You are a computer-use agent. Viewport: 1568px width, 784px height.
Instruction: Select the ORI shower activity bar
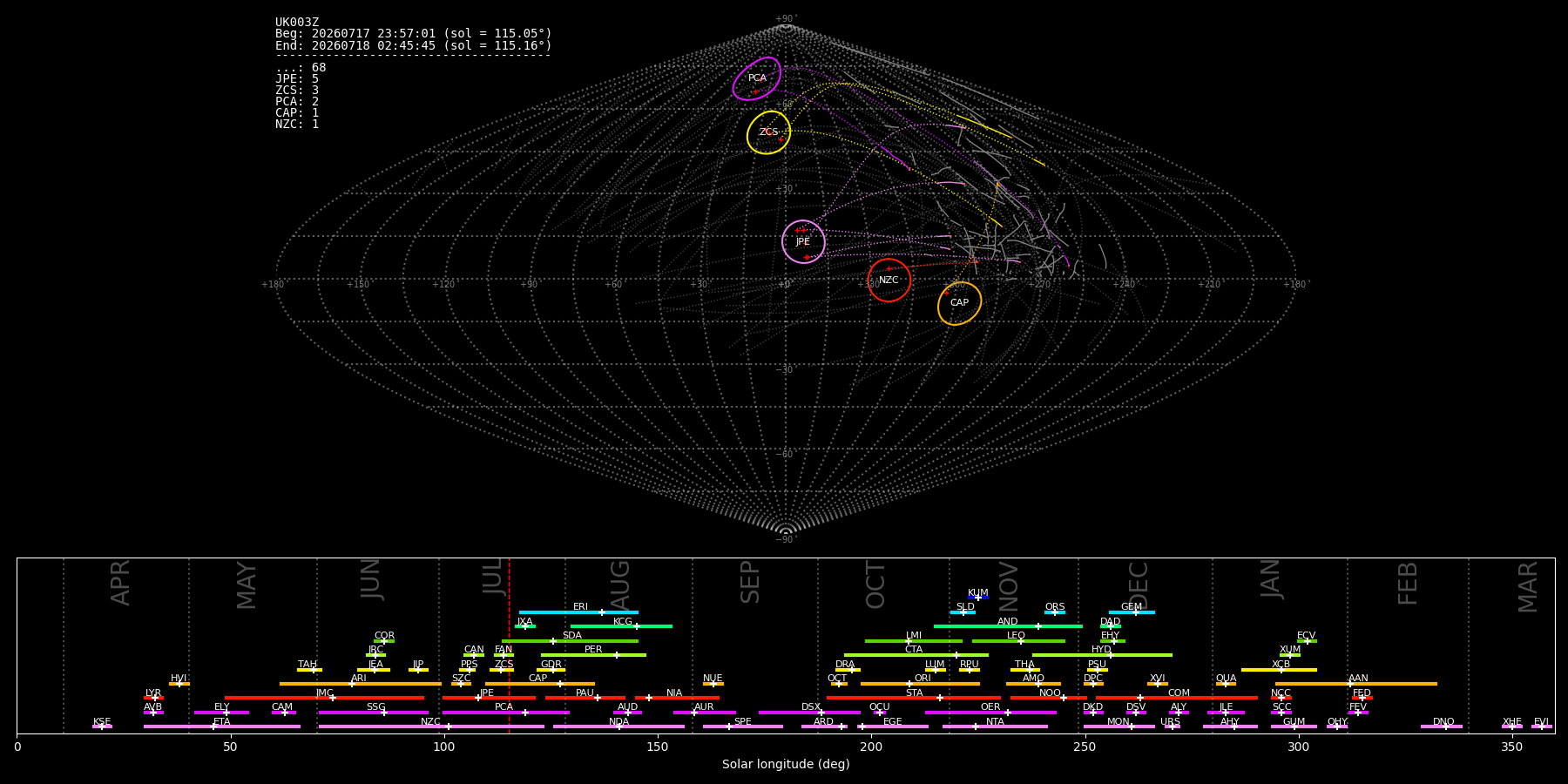tap(920, 684)
